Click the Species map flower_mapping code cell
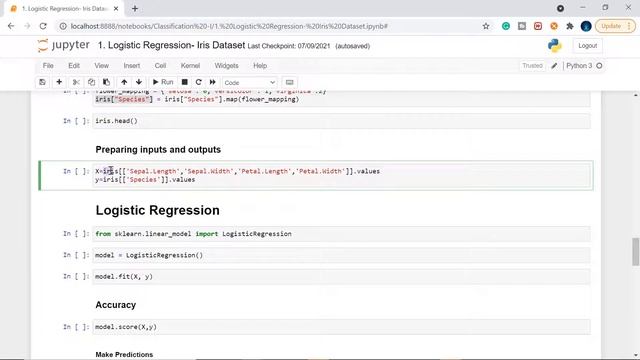 341,98
